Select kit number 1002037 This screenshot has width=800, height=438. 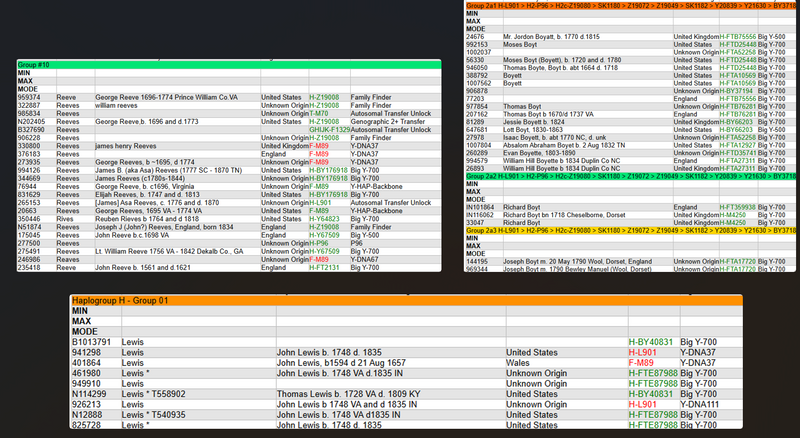479,52
